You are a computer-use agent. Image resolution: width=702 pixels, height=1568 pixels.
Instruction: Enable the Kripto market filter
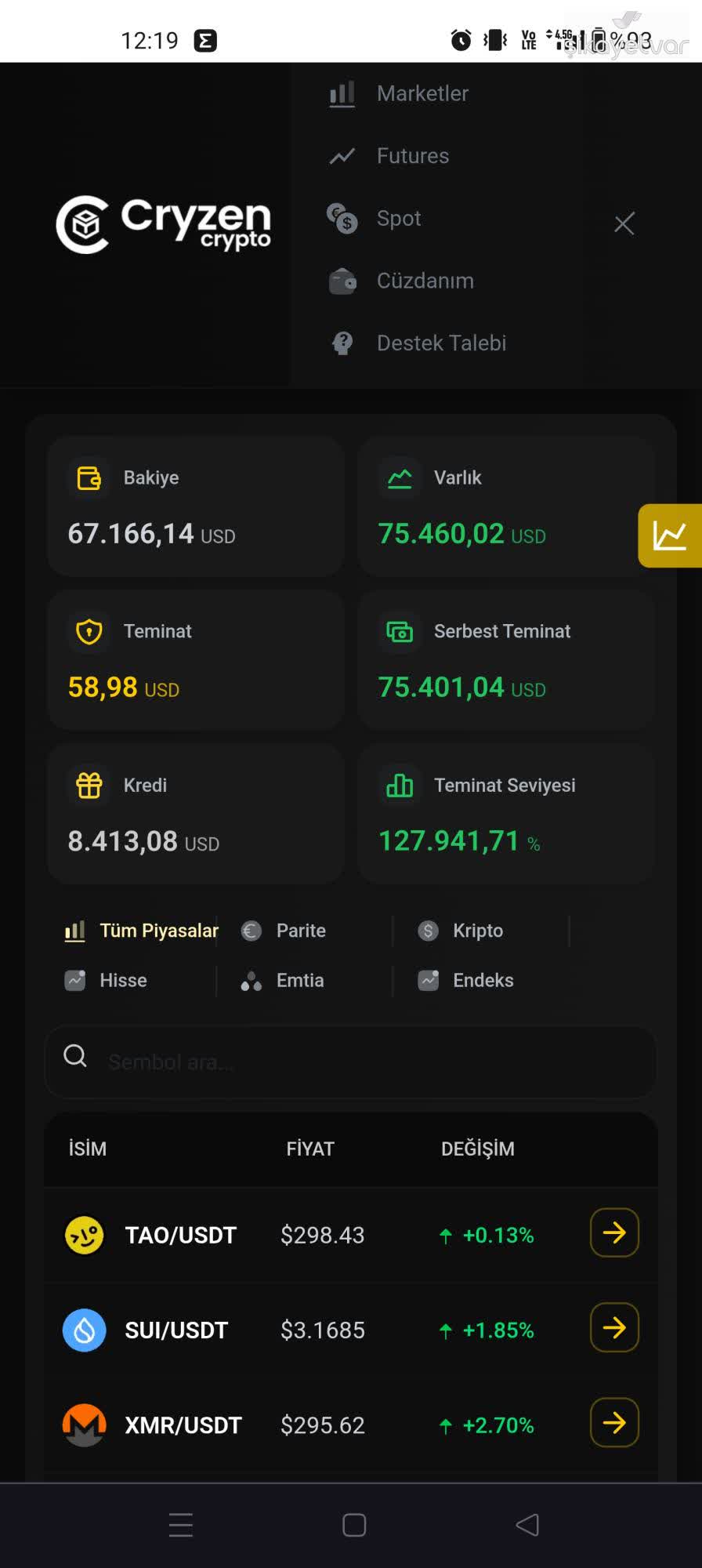[x=478, y=931]
